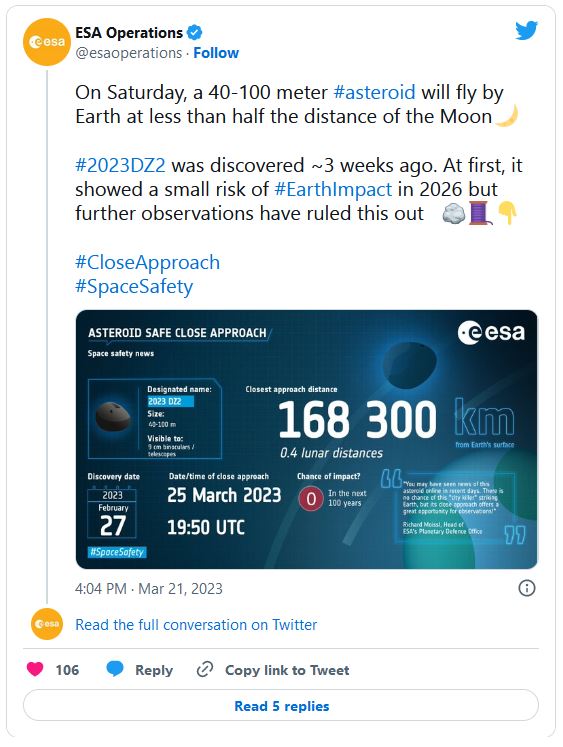This screenshot has height=747, width=563.
Task: Click the verified badge beside ESA Operations
Action: [x=194, y=33]
